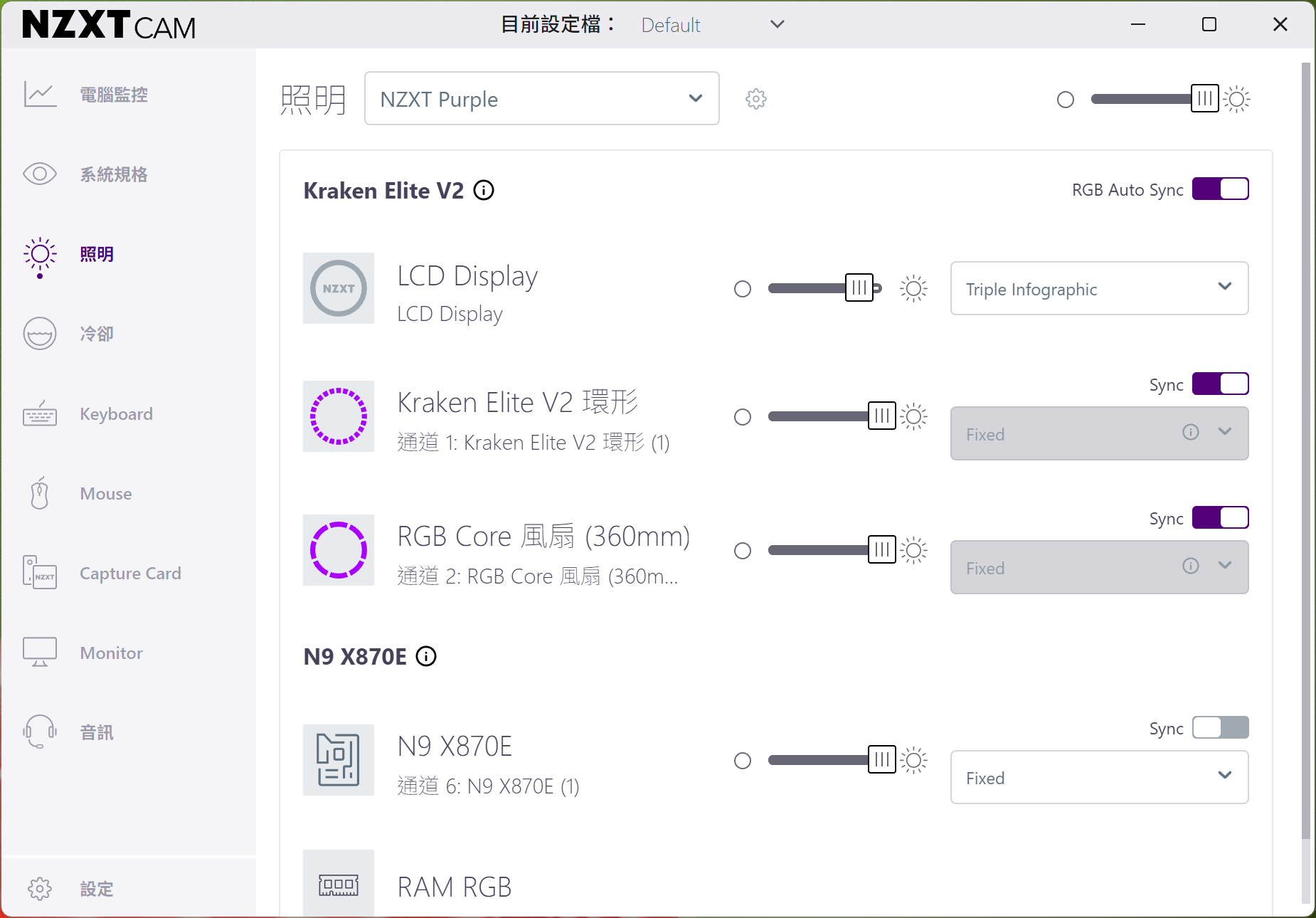1316x918 pixels.
Task: Open the Monitor section label
Action: [x=112, y=653]
